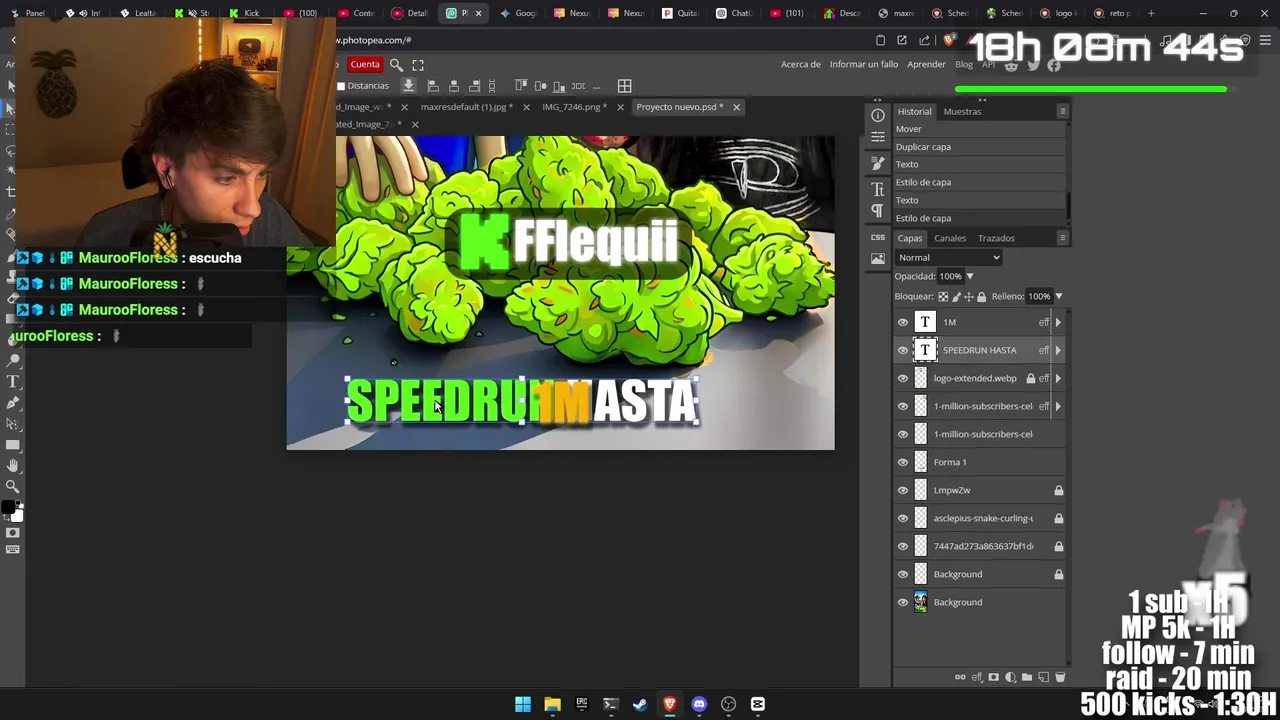Open the Capas panel options menu

click(x=1062, y=238)
